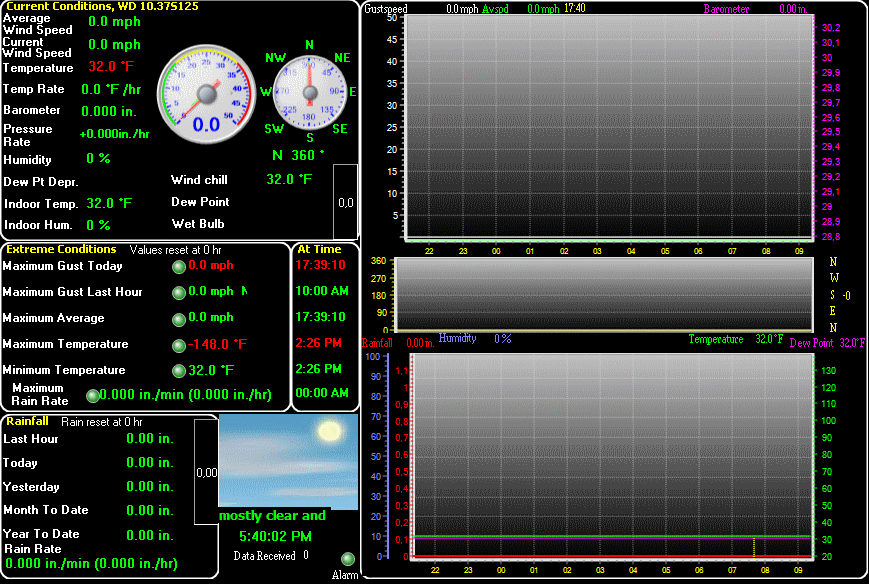Click the Barometer label above the graph

pyautogui.click(x=726, y=9)
